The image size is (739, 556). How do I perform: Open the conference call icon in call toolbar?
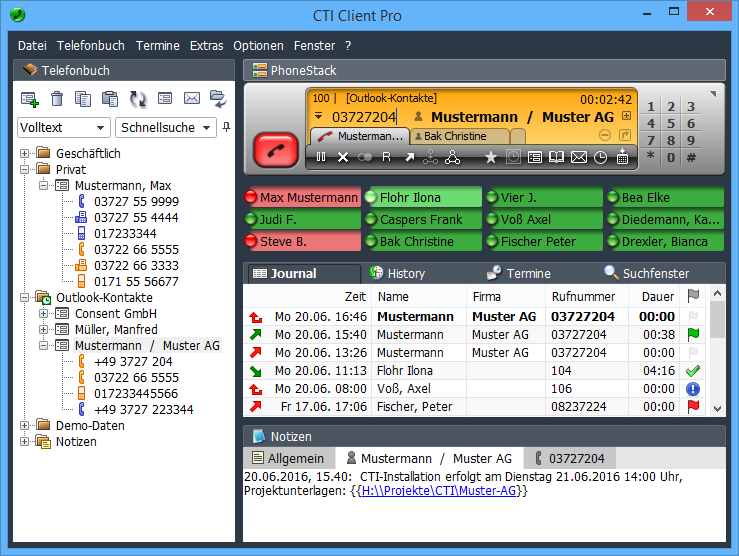452,157
